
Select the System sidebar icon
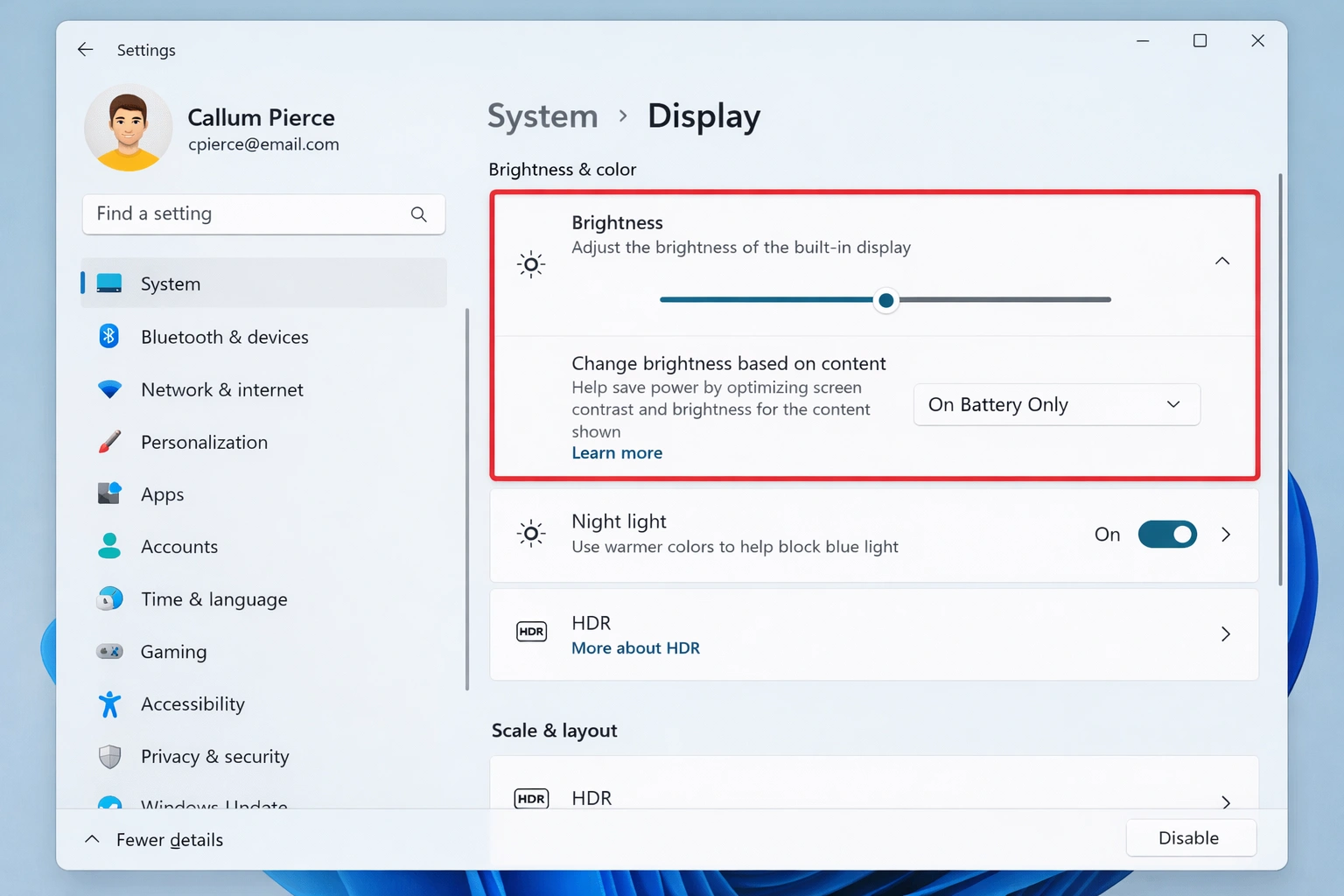point(108,283)
